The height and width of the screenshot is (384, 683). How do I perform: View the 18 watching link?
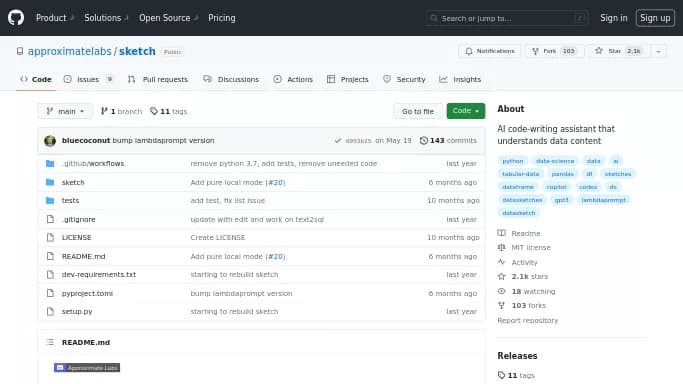(526, 291)
